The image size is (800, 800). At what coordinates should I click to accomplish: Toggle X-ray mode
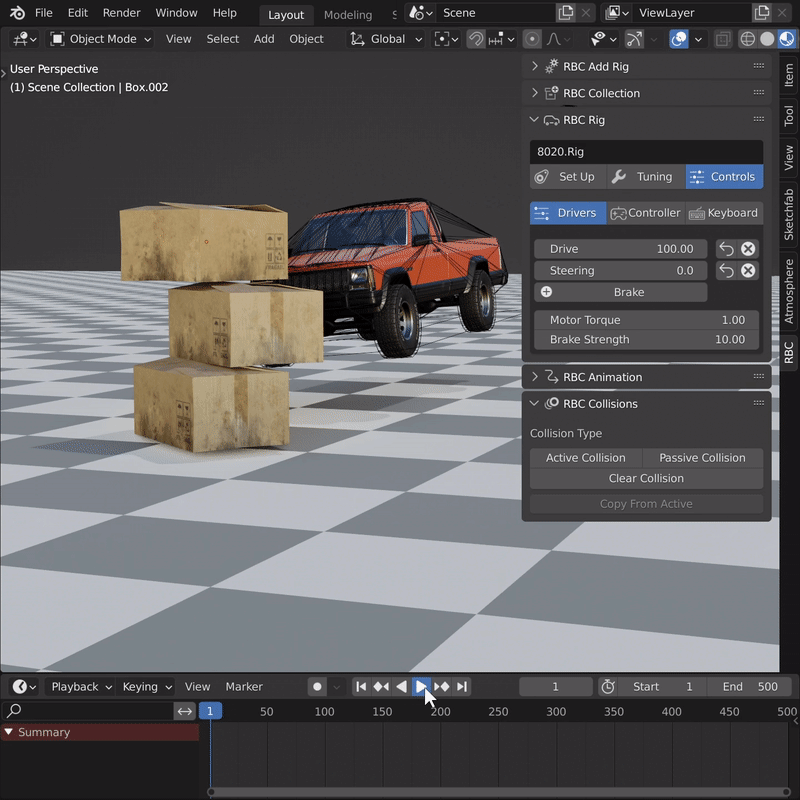[x=722, y=39]
